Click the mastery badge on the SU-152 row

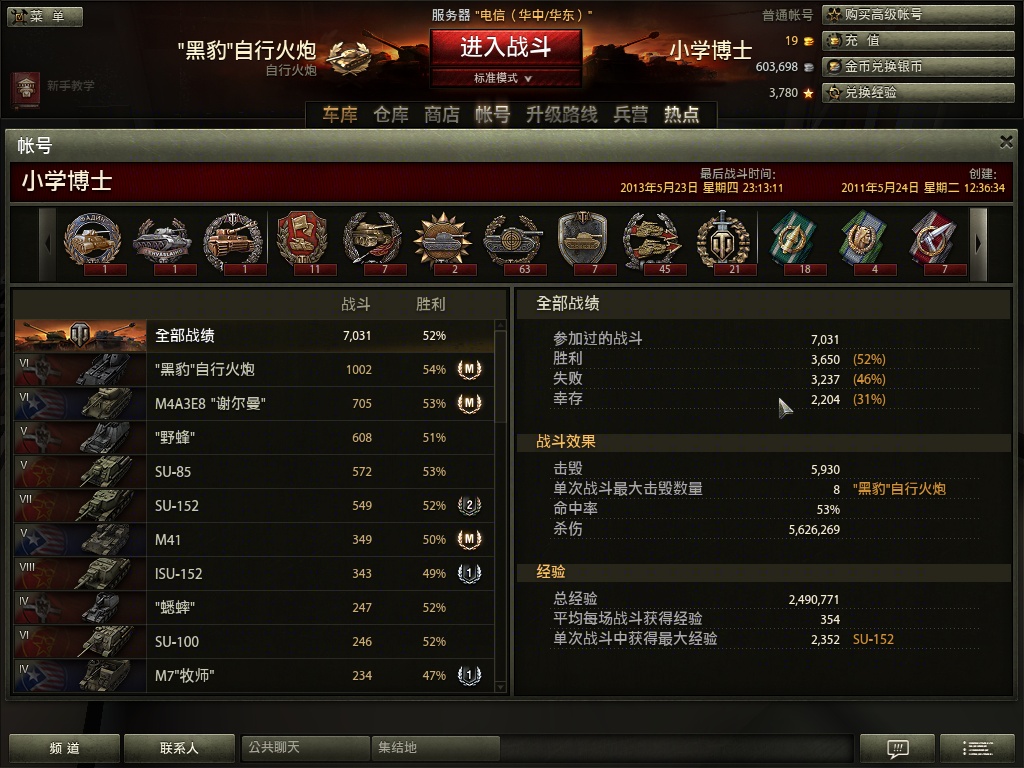[469, 505]
